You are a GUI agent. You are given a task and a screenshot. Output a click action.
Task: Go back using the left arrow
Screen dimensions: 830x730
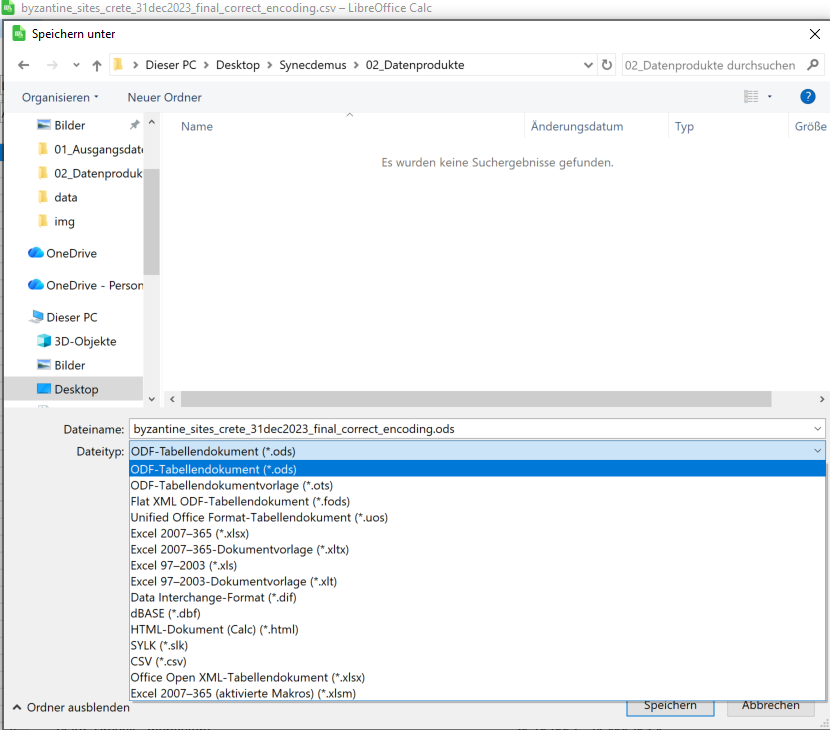click(23, 65)
